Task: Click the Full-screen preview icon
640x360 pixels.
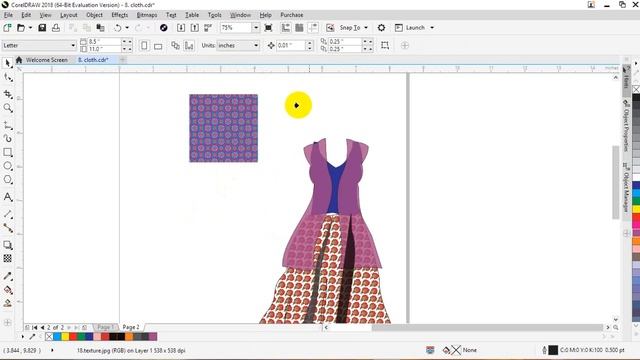Action: pos(268,28)
